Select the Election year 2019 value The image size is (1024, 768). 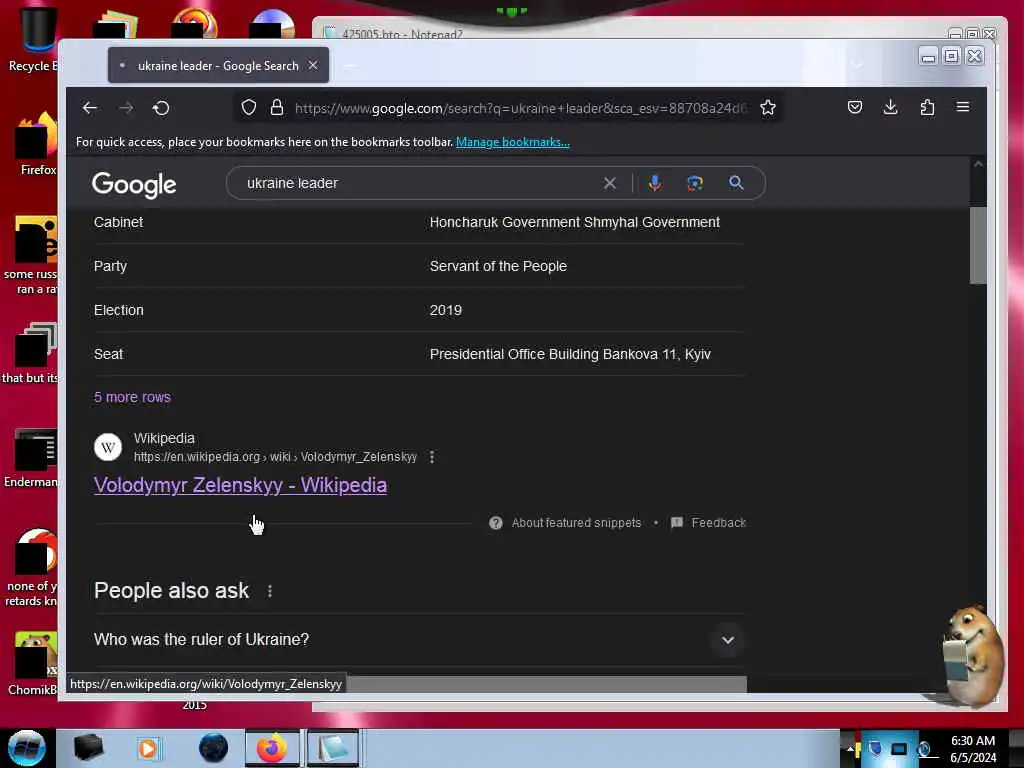tap(445, 310)
